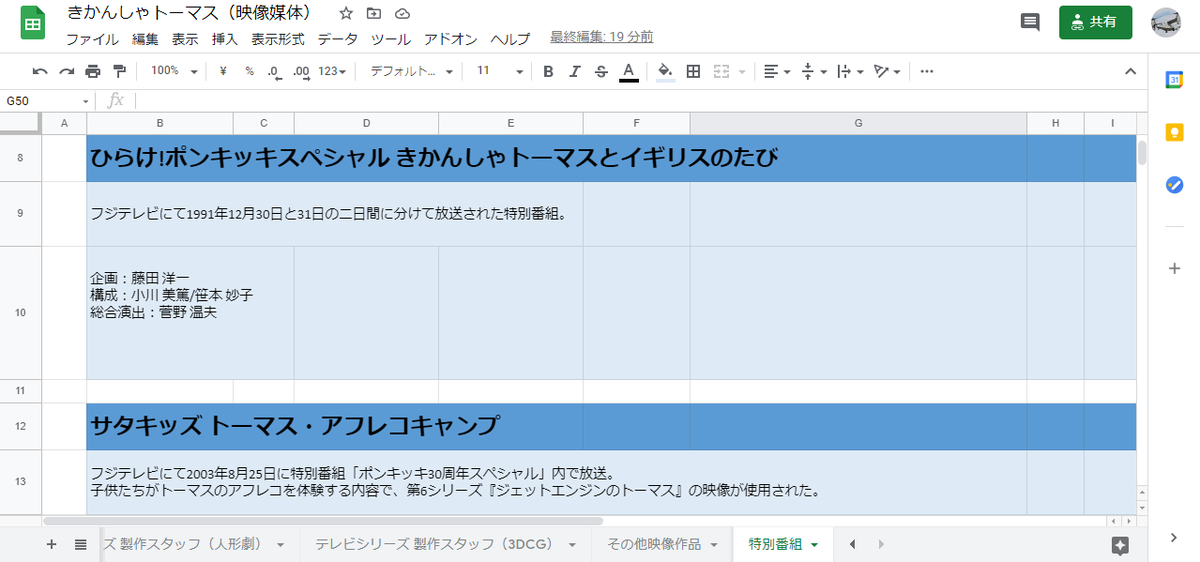The width and height of the screenshot is (1200, 562).
Task: Open the アドオン menu
Action: pyautogui.click(x=451, y=39)
